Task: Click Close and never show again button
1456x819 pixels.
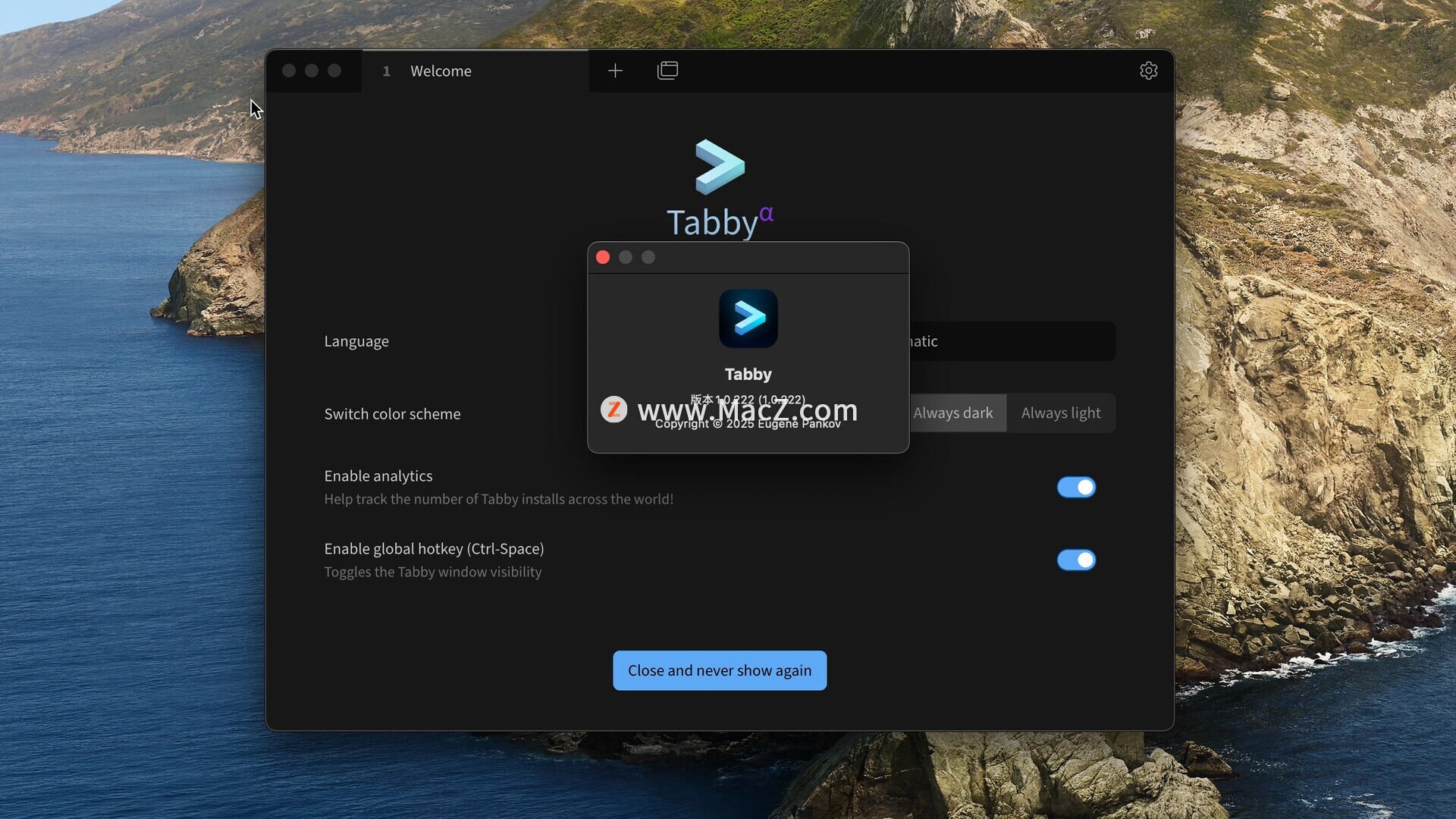Action: coord(720,670)
